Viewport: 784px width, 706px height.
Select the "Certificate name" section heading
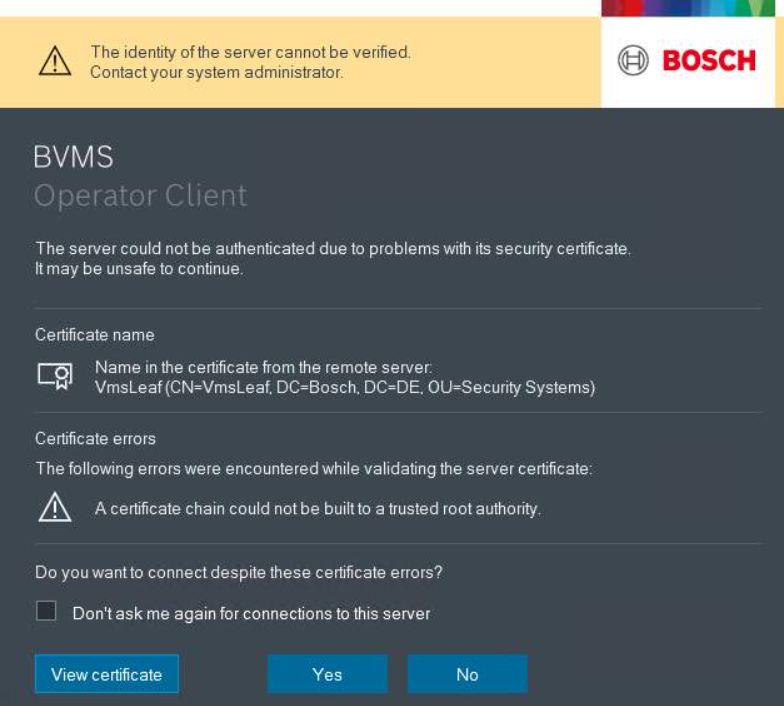coord(95,335)
